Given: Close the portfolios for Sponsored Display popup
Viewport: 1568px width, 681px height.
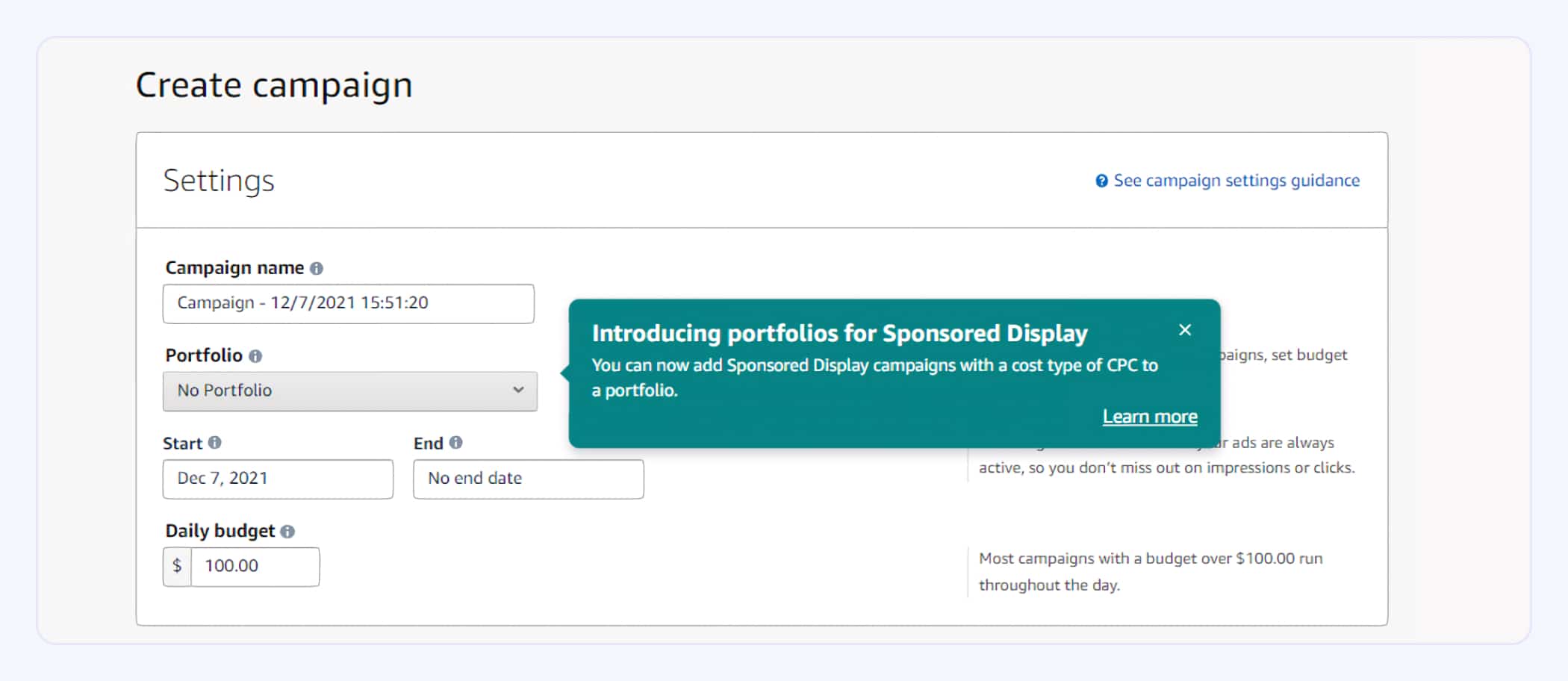Looking at the screenshot, I should tap(1185, 330).
